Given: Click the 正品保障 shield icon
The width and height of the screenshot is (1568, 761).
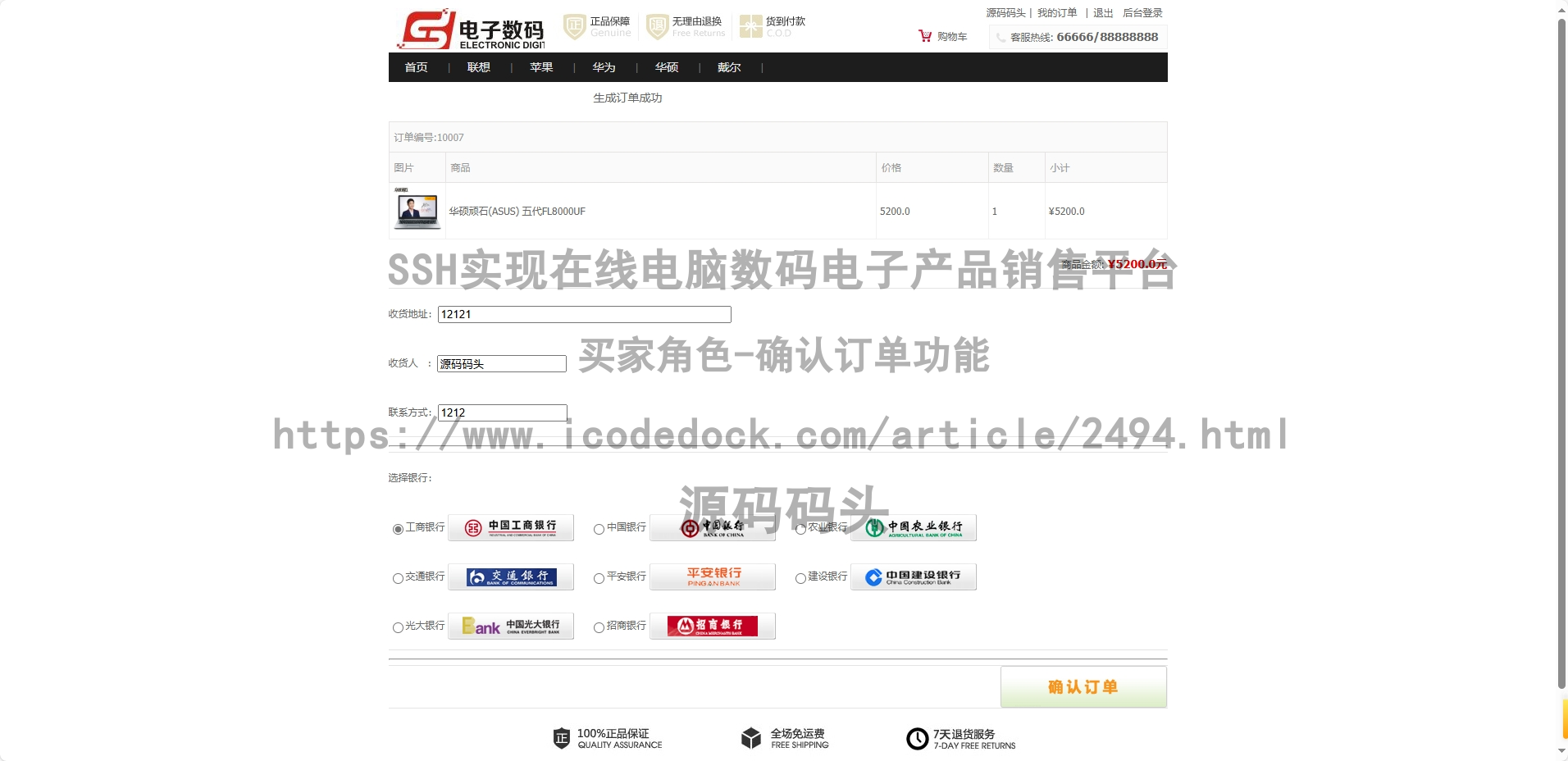Looking at the screenshot, I should 574,26.
